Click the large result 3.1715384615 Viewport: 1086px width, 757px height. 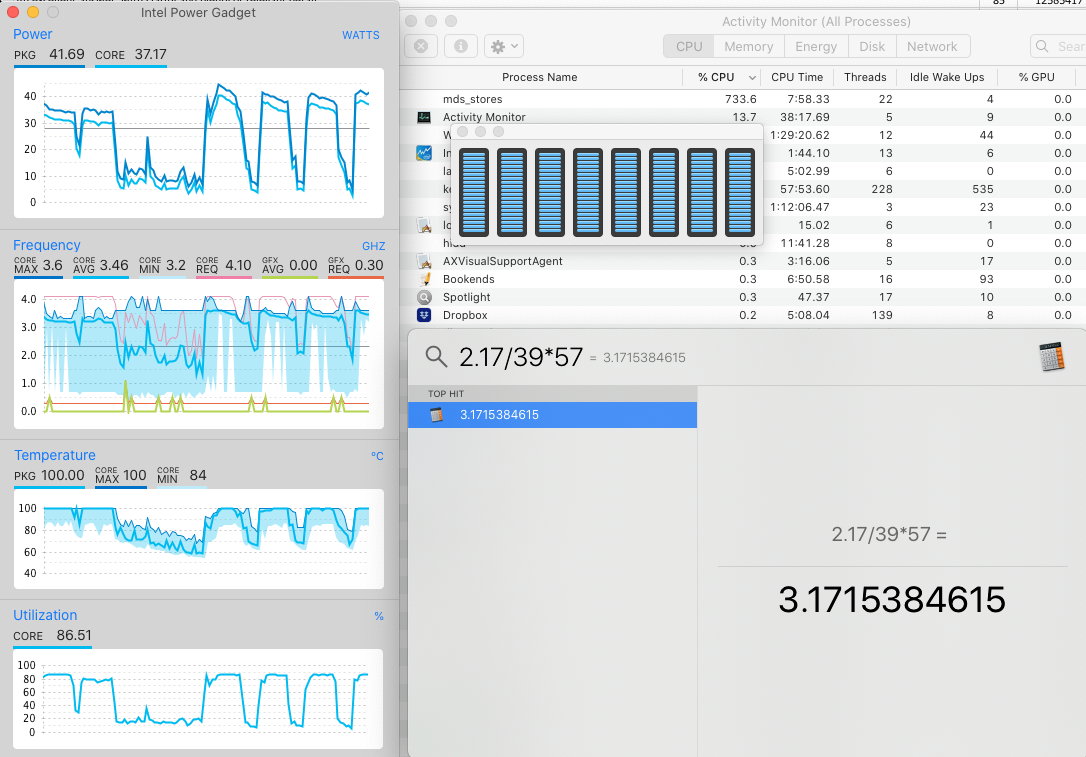coord(891,600)
